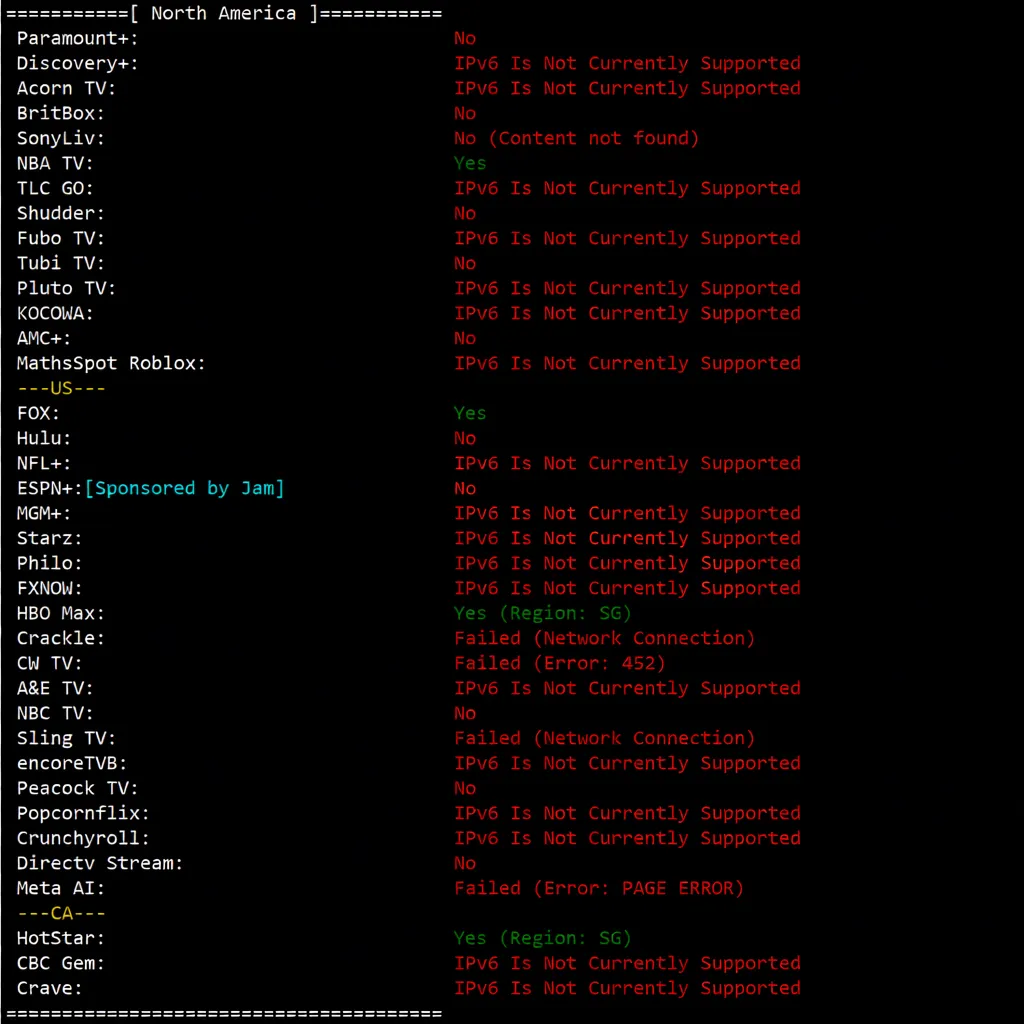Viewport: 1024px width, 1024px height.
Task: Select the NFL+ label
Action: coord(44,463)
